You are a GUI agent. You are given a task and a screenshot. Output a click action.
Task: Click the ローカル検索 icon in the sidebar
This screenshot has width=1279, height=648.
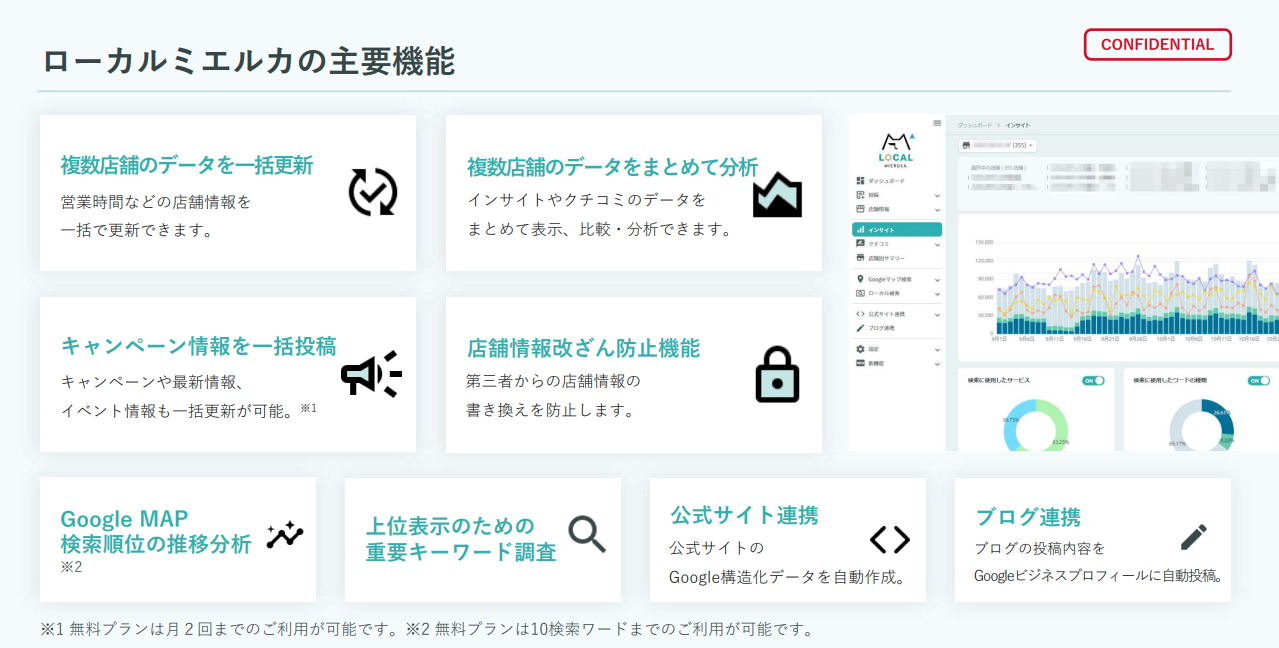click(860, 293)
